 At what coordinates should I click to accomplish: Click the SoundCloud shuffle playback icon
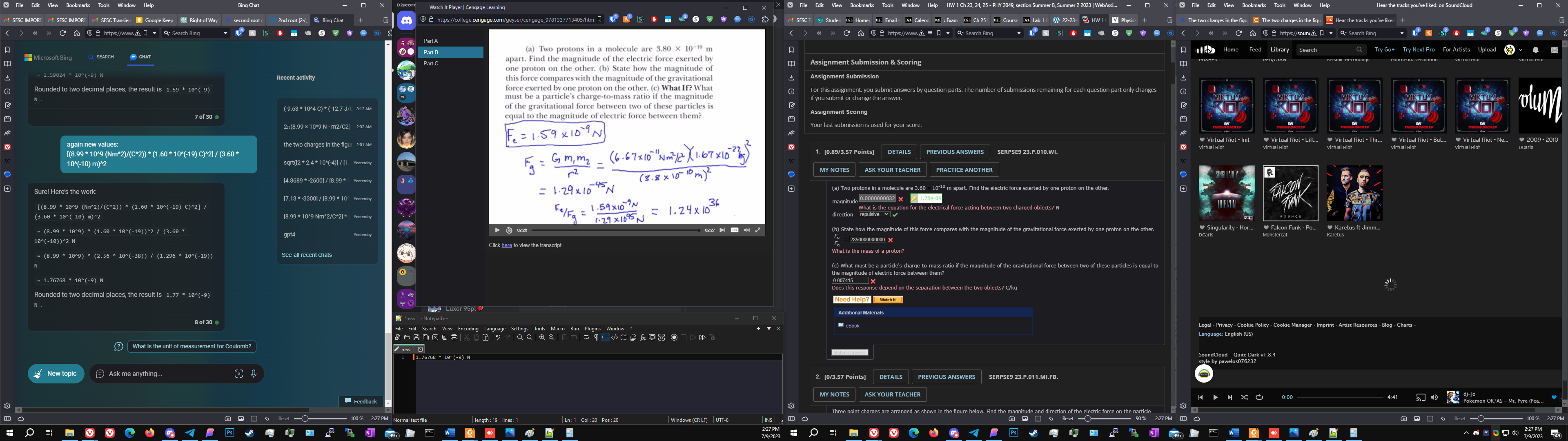(x=1244, y=397)
